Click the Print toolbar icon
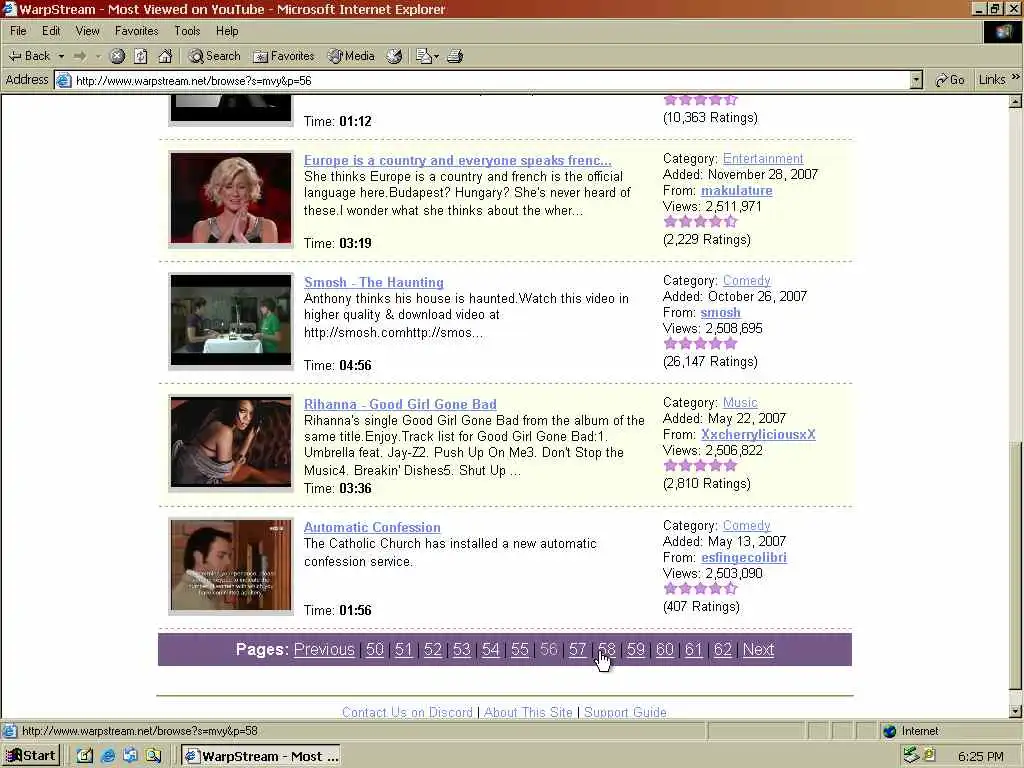 455,56
